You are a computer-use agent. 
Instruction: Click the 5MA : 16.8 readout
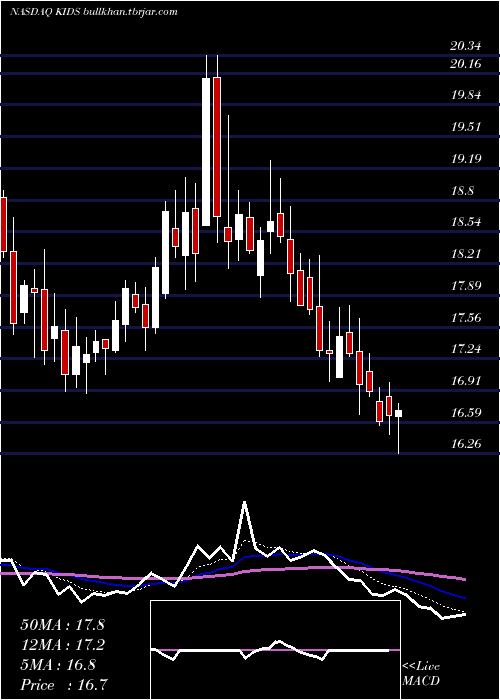[x=58, y=665]
